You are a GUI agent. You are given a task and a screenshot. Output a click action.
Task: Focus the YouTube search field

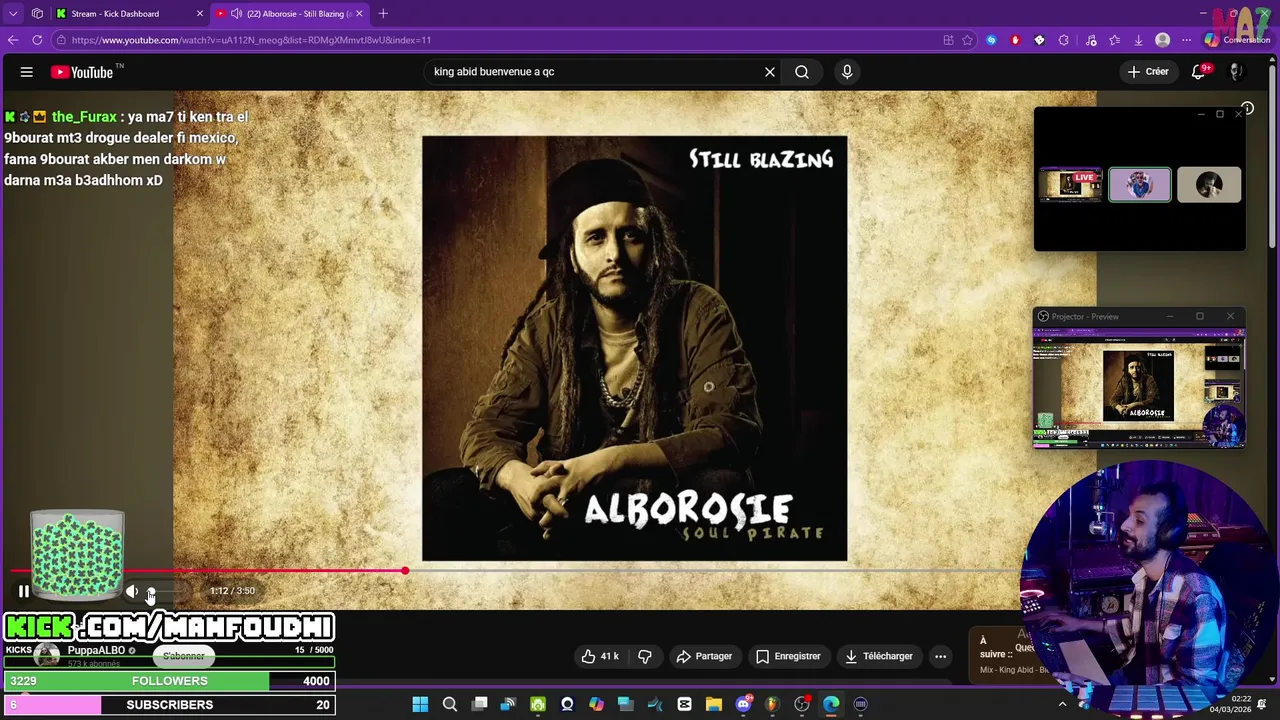click(595, 72)
